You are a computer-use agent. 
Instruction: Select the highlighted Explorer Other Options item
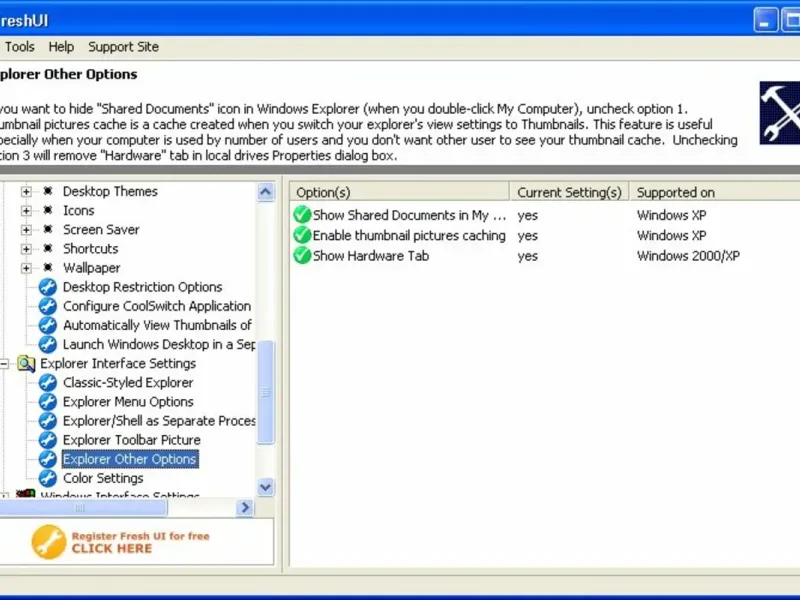[130, 459]
